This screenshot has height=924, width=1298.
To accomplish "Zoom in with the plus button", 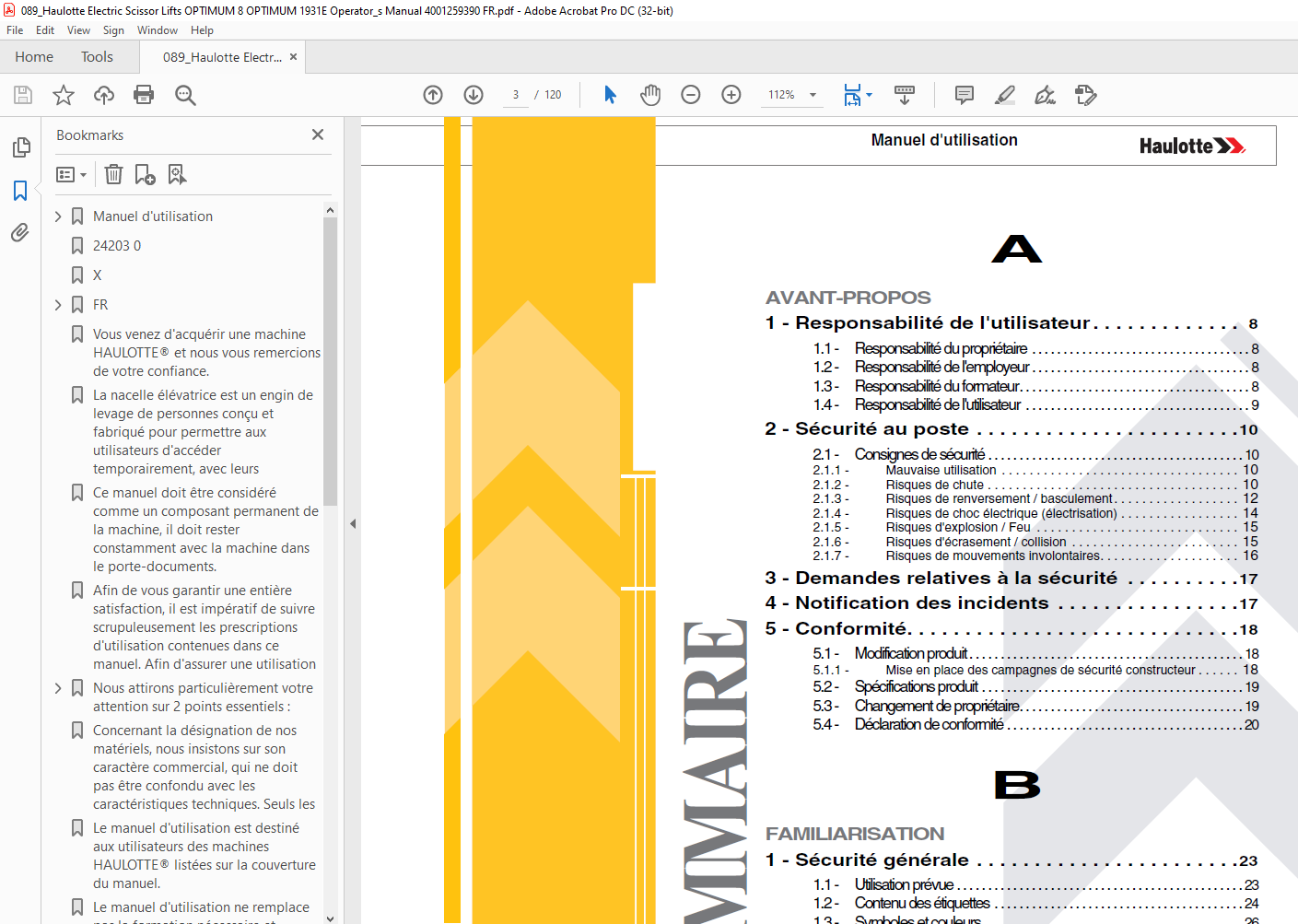I will (x=731, y=95).
